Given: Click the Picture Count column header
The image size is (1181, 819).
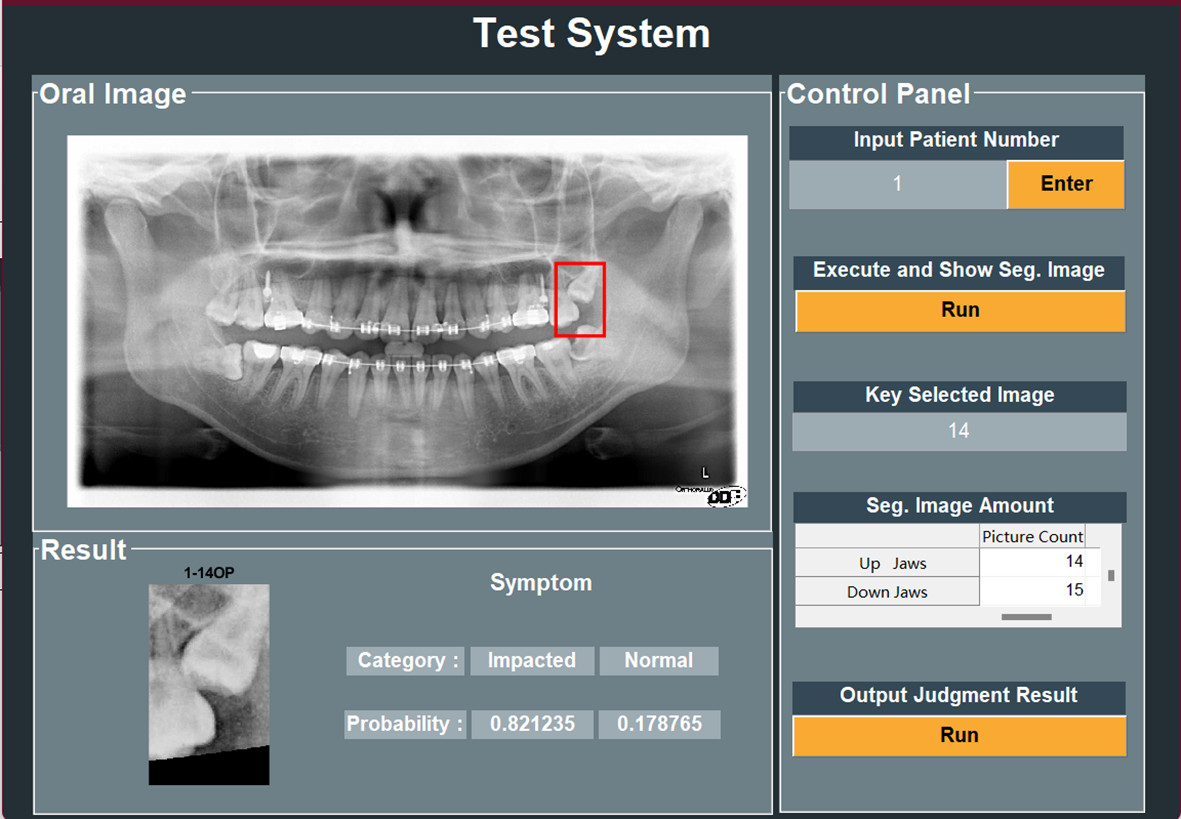Looking at the screenshot, I should point(1032,537).
